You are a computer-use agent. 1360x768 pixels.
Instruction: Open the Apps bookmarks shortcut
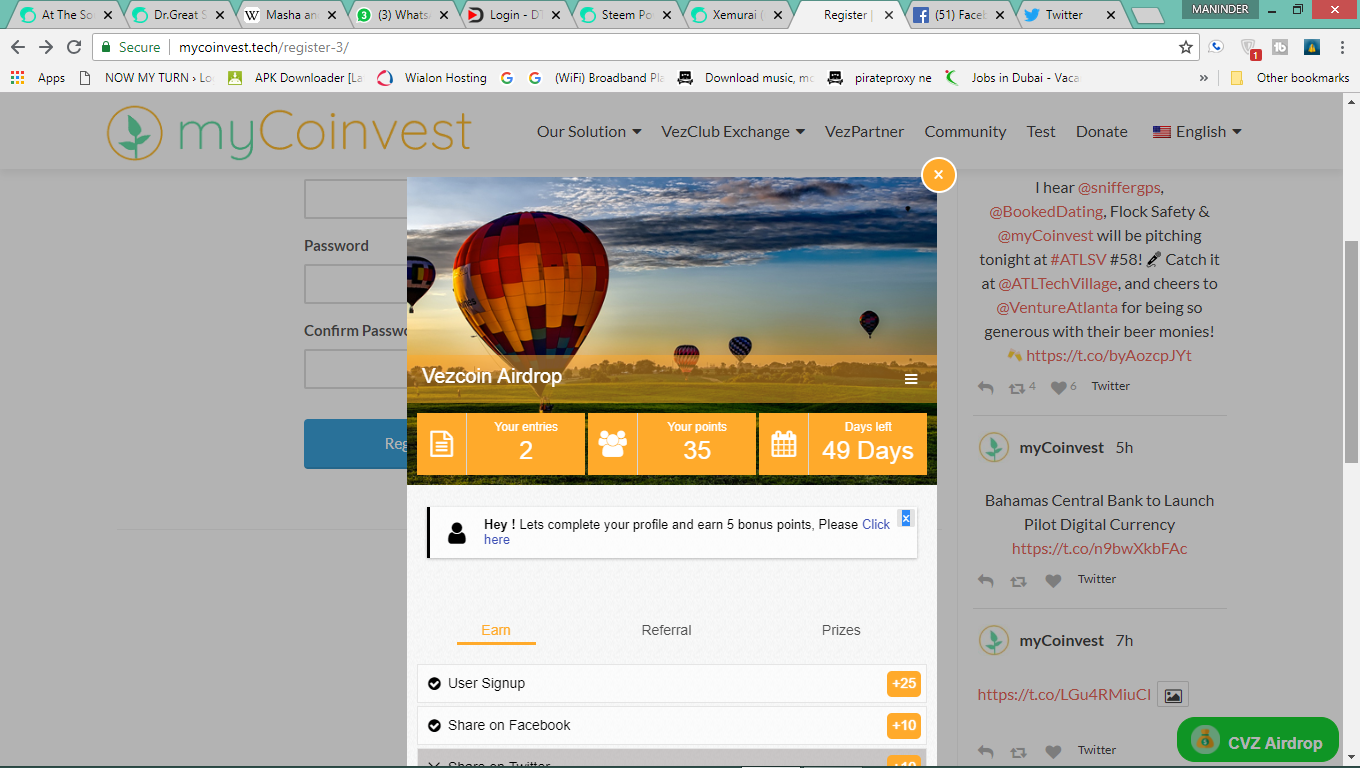point(38,78)
